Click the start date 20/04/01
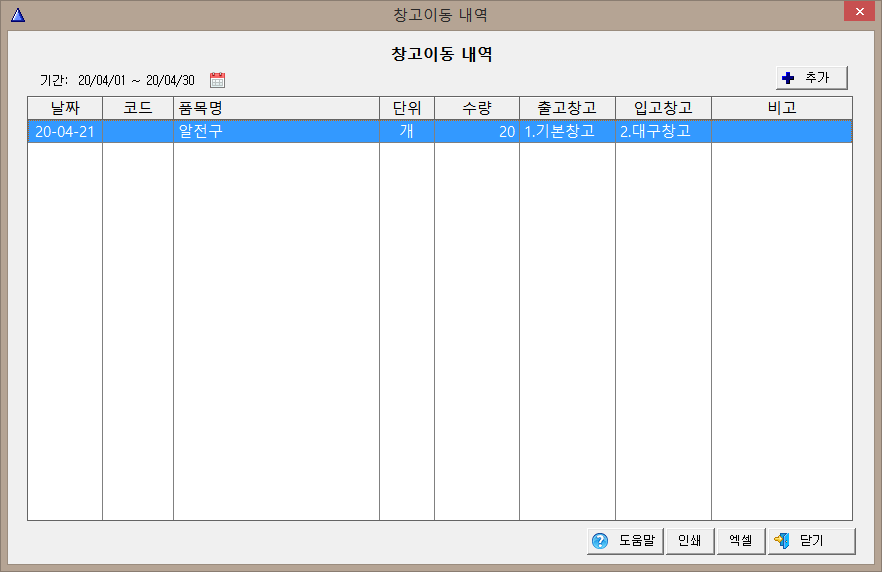Viewport: 882px width, 572px height. pyautogui.click(x=102, y=80)
